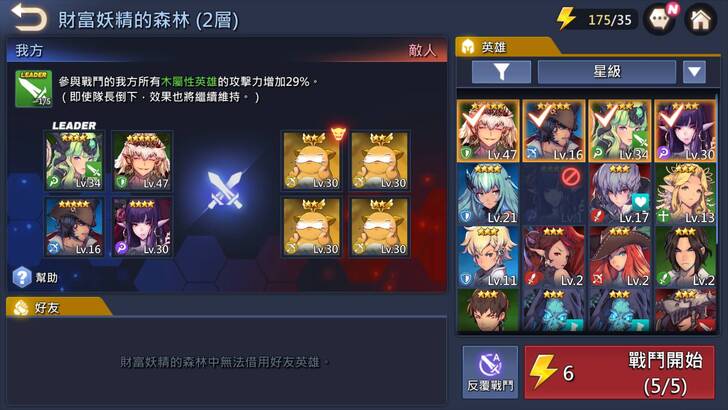Toggle 反覆戰鬥 repeat battle mode
Image resolution: width=728 pixels, height=410 pixels.
[490, 372]
